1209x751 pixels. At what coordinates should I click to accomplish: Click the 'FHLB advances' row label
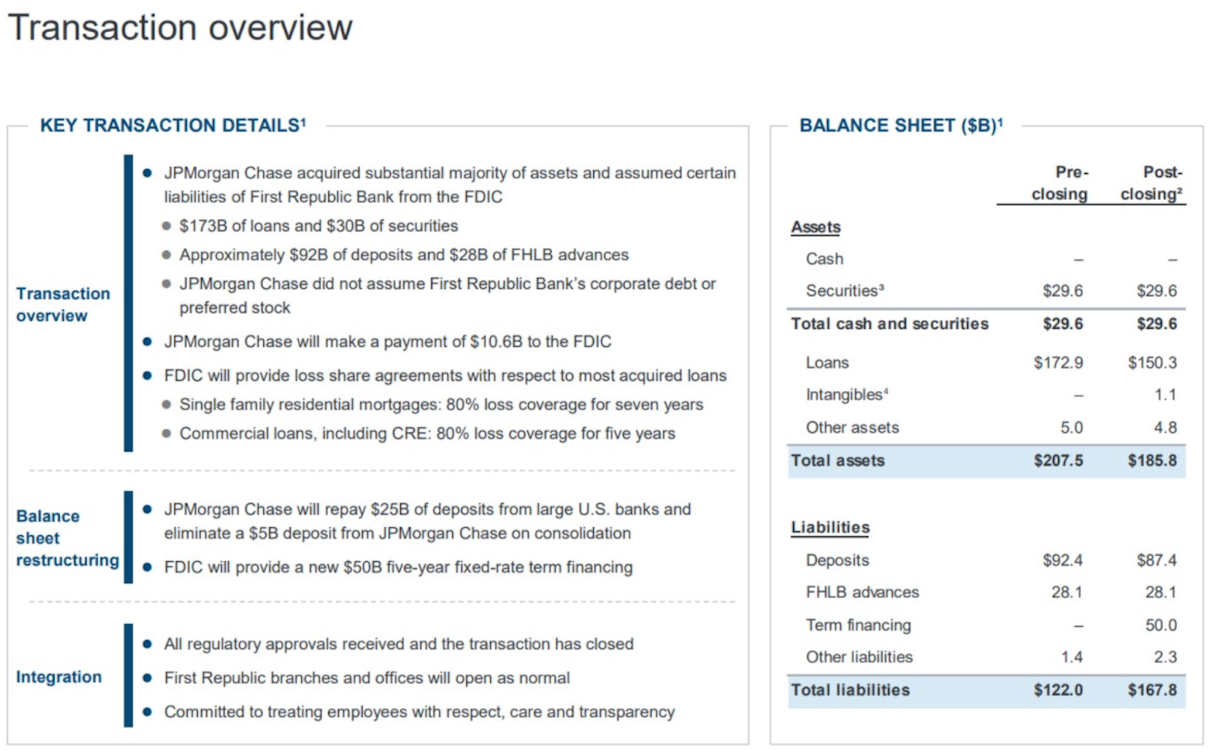coord(862,592)
